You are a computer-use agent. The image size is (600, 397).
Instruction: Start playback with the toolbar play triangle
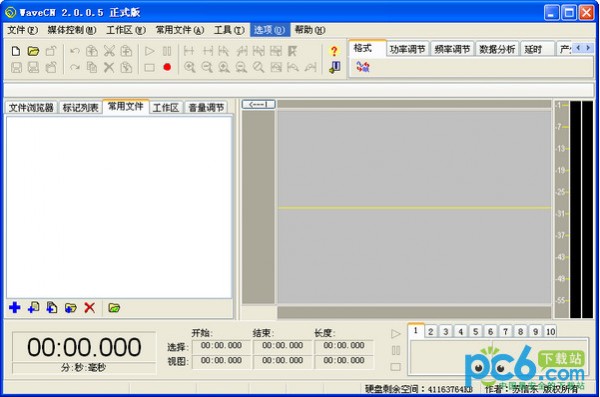pyautogui.click(x=150, y=51)
